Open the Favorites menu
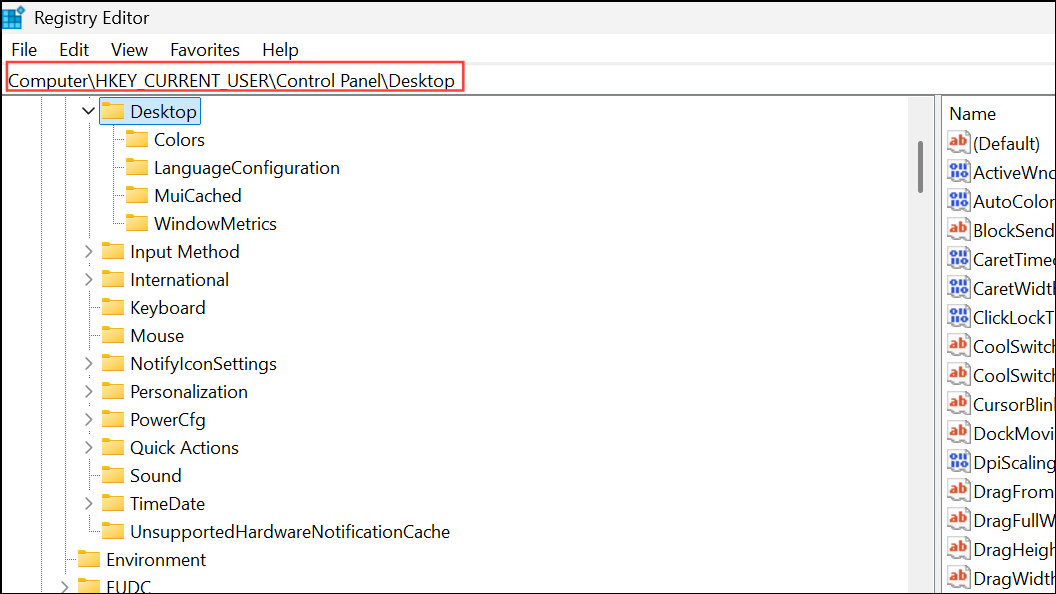The height and width of the screenshot is (594, 1056). point(204,49)
